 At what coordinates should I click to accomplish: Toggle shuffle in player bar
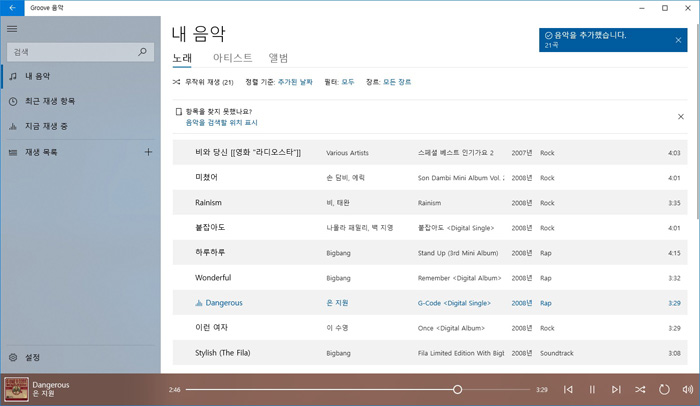click(640, 389)
